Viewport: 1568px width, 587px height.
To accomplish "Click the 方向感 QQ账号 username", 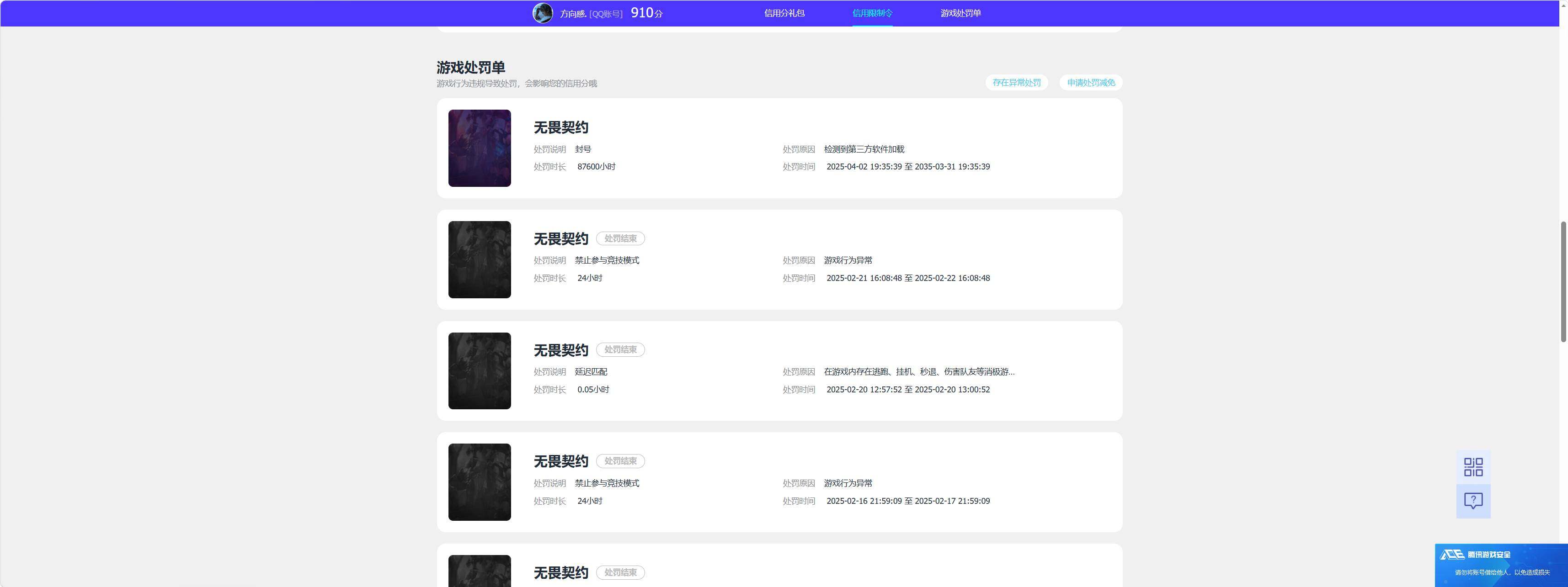I will [591, 13].
